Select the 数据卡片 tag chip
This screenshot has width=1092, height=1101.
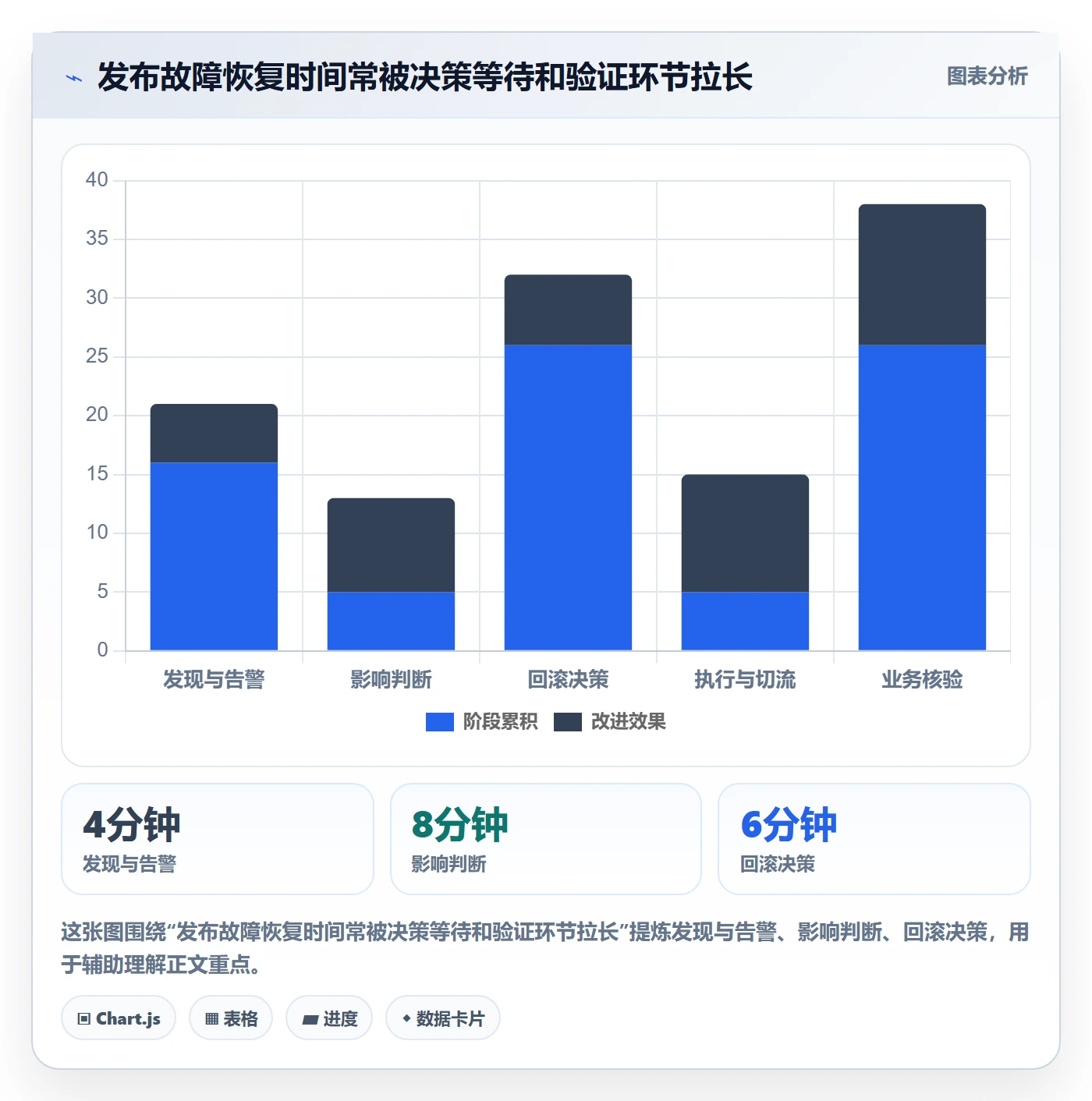click(x=443, y=1018)
